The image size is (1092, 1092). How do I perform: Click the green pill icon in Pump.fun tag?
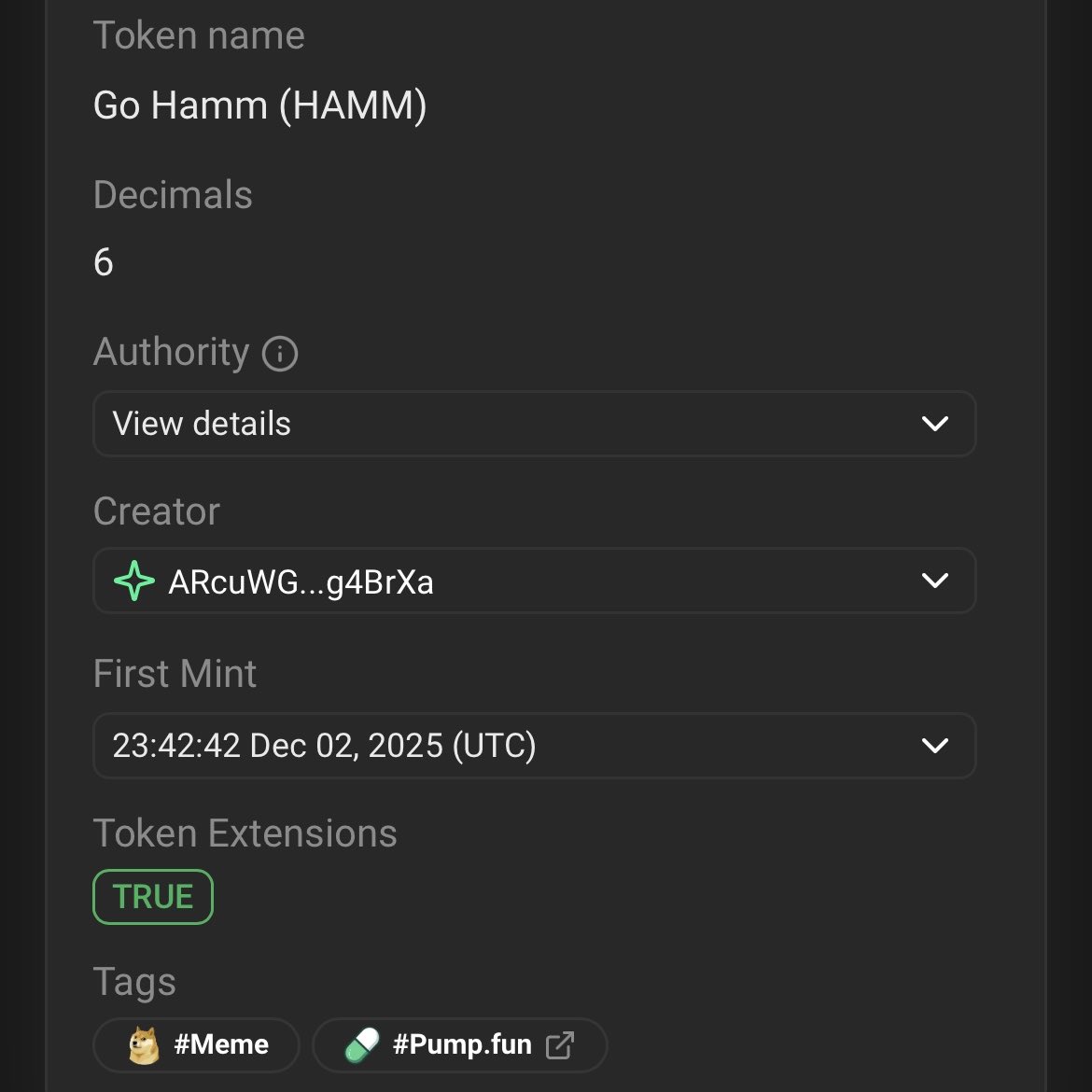(x=362, y=1044)
